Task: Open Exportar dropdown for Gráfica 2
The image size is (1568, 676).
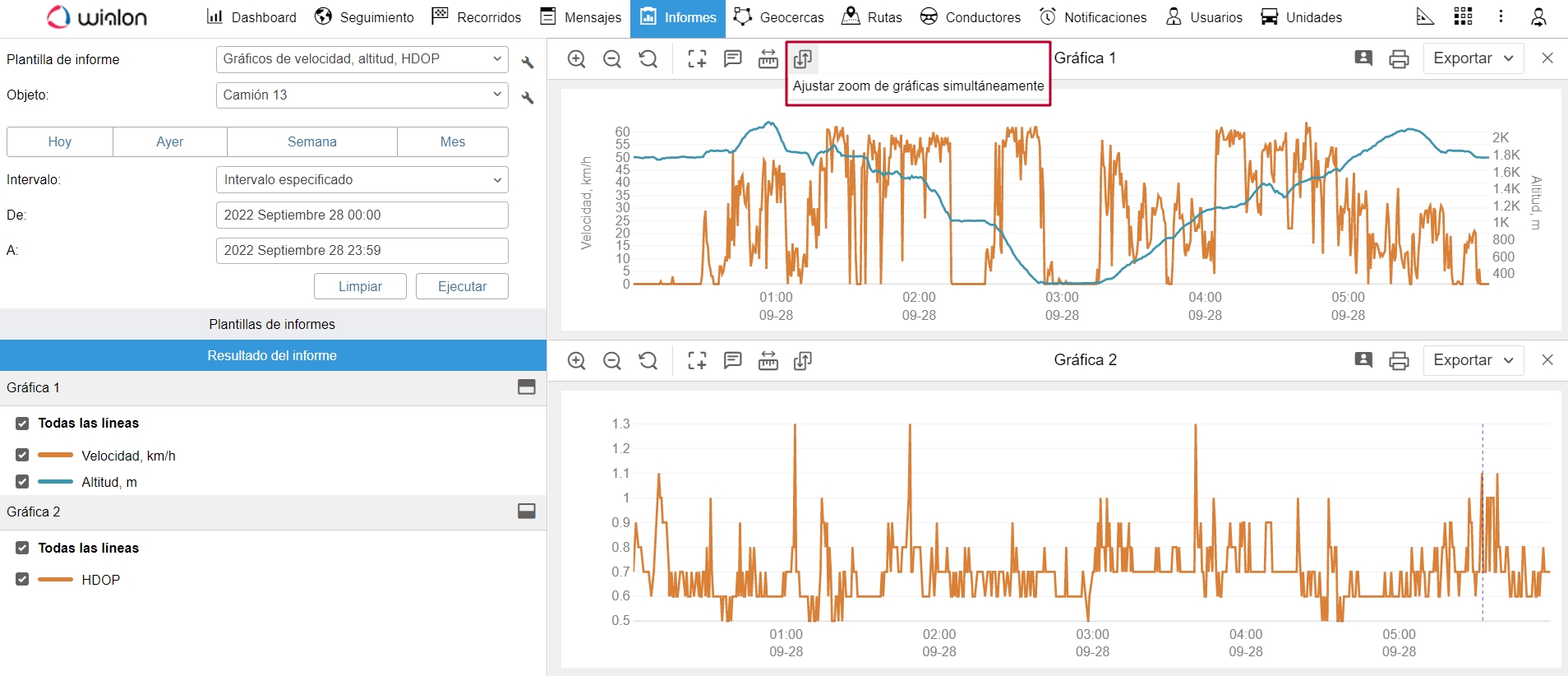Action: tap(1473, 360)
